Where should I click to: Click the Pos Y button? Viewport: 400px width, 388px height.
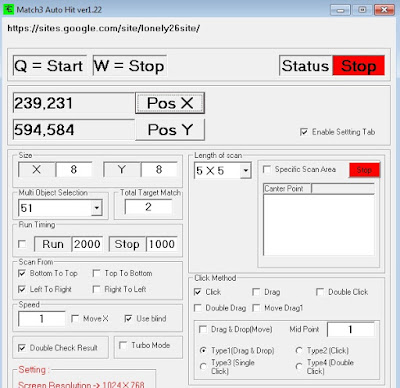point(170,130)
